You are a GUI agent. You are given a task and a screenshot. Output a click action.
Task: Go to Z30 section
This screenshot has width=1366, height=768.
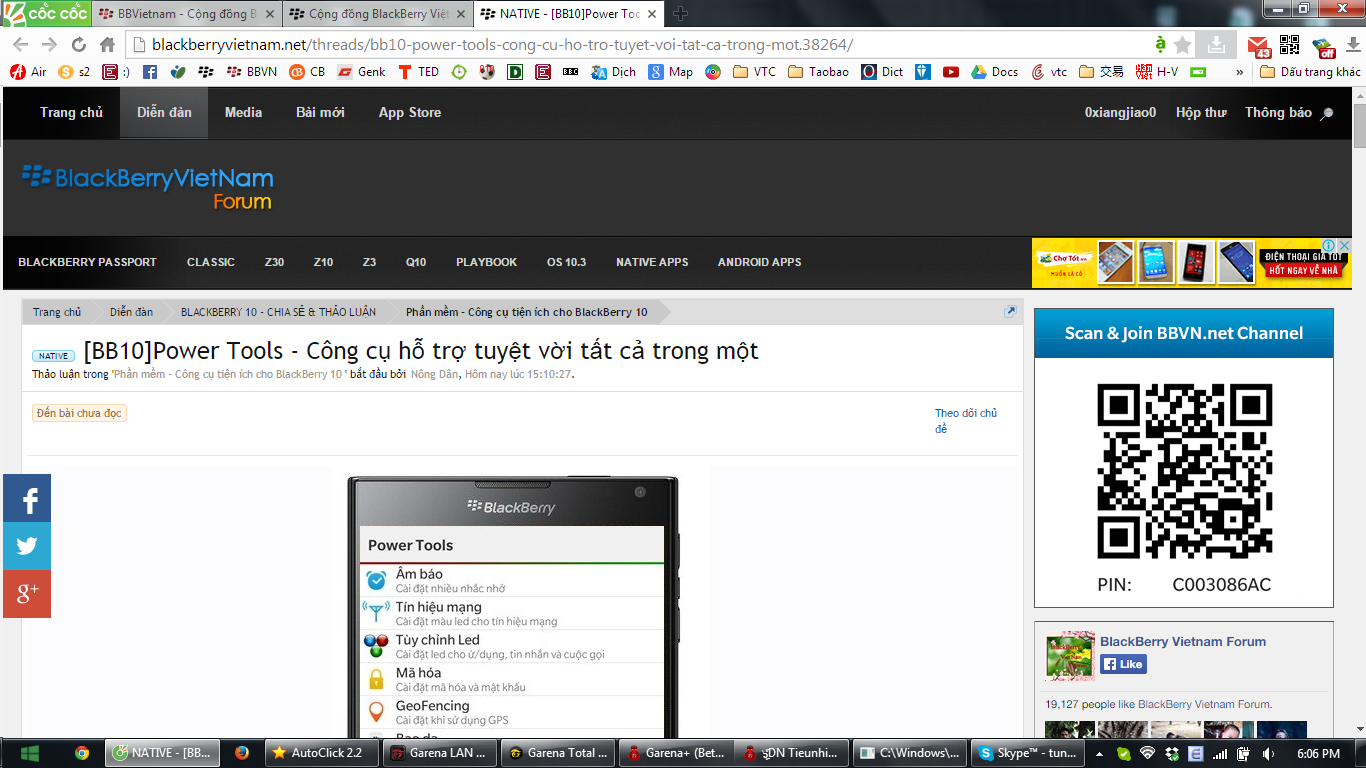[274, 262]
